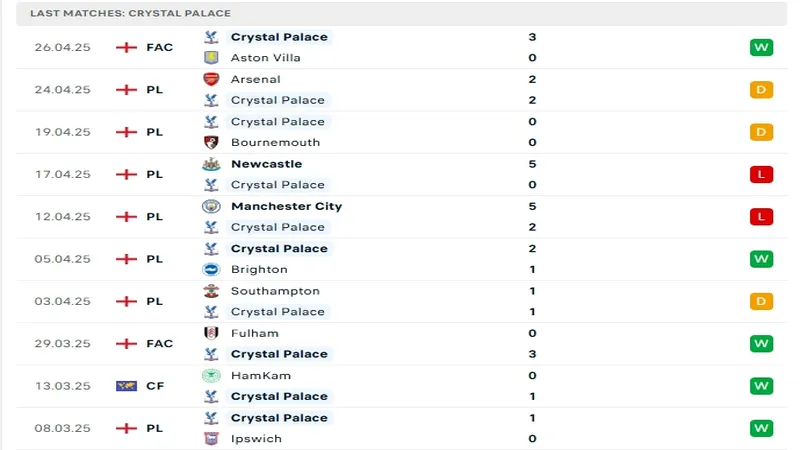Click the Aston Villa club crest

[211, 58]
